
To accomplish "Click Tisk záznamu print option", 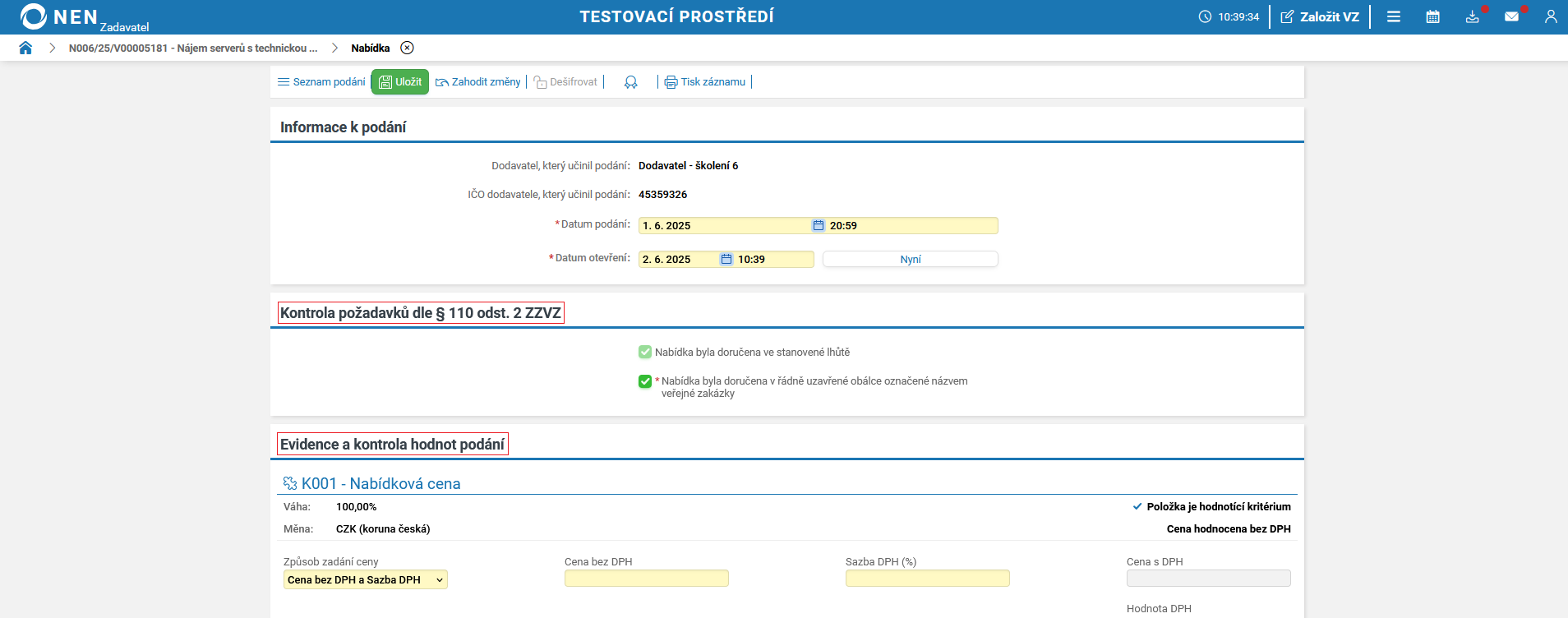I will point(705,82).
